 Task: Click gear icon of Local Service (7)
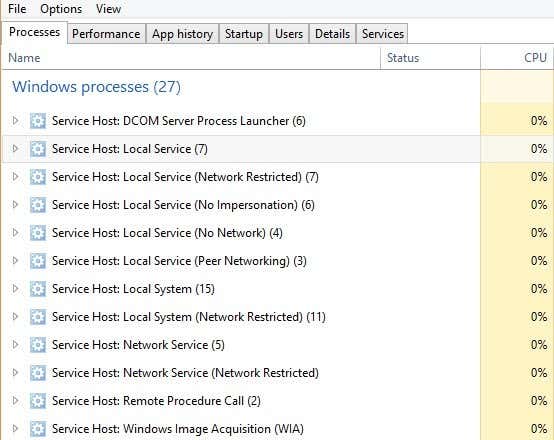[38, 149]
